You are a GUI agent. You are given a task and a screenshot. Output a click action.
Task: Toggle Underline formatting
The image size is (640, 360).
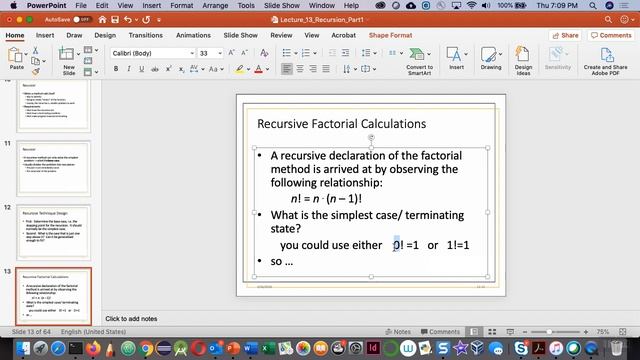tap(142, 69)
